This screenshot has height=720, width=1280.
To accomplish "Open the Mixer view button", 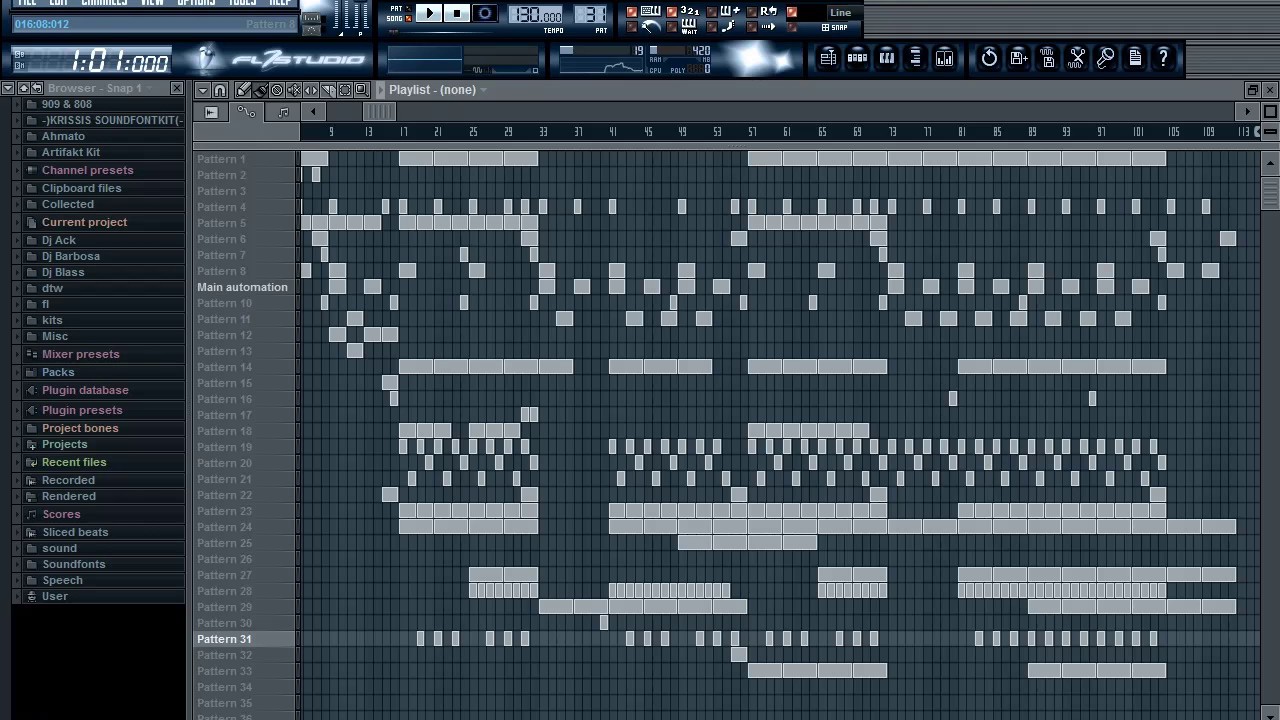I will pos(944,58).
